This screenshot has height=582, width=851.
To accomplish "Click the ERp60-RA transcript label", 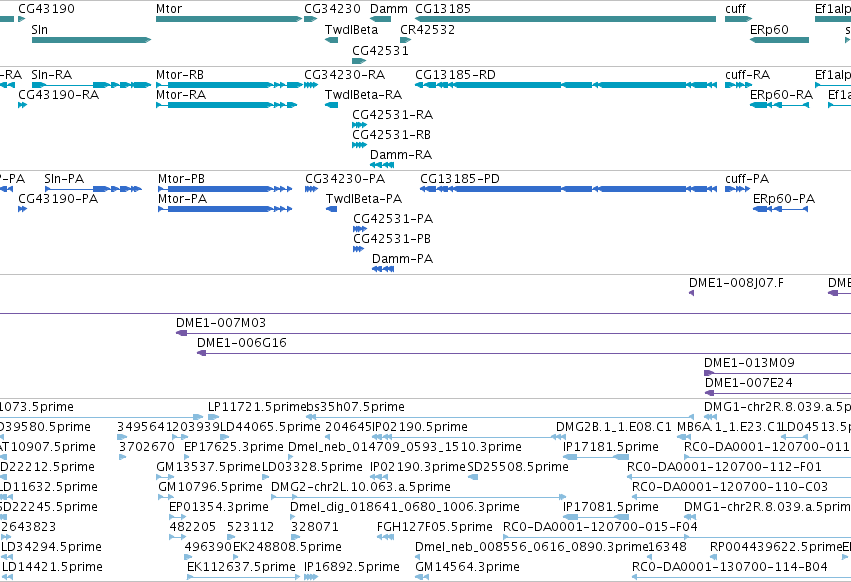I will tap(782, 95).
